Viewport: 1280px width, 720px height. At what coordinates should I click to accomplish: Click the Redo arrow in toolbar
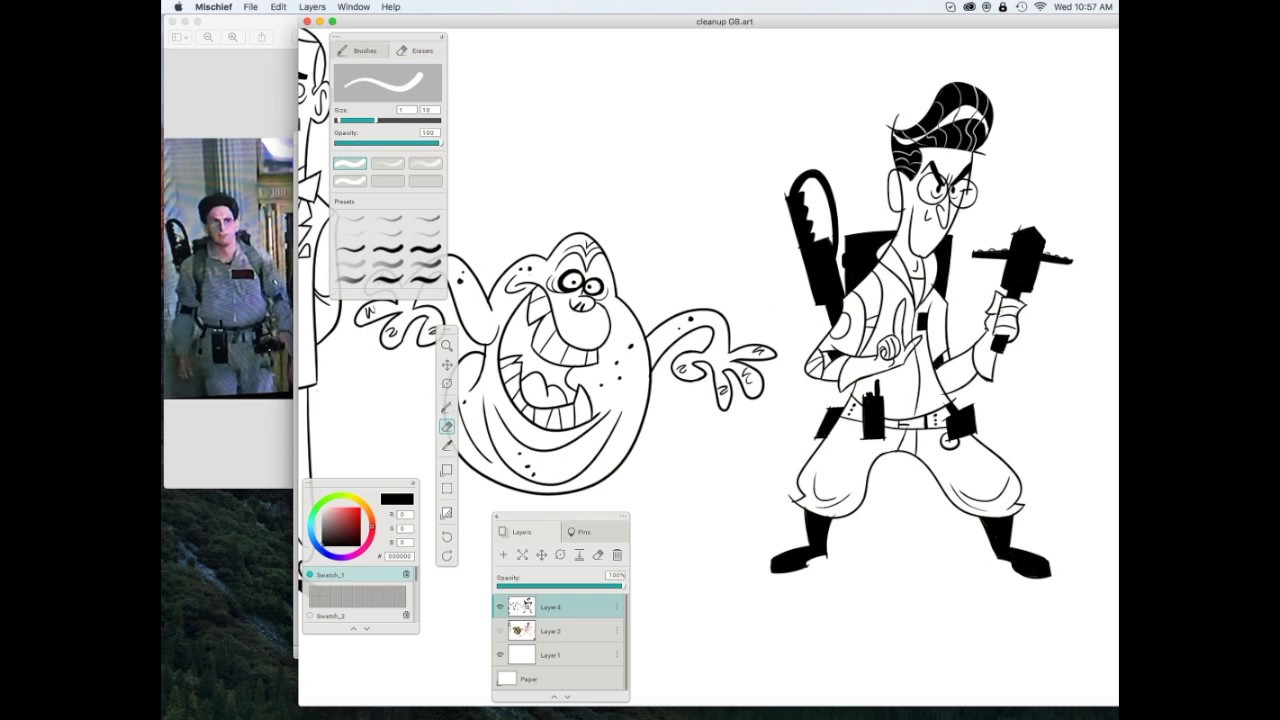pos(447,556)
